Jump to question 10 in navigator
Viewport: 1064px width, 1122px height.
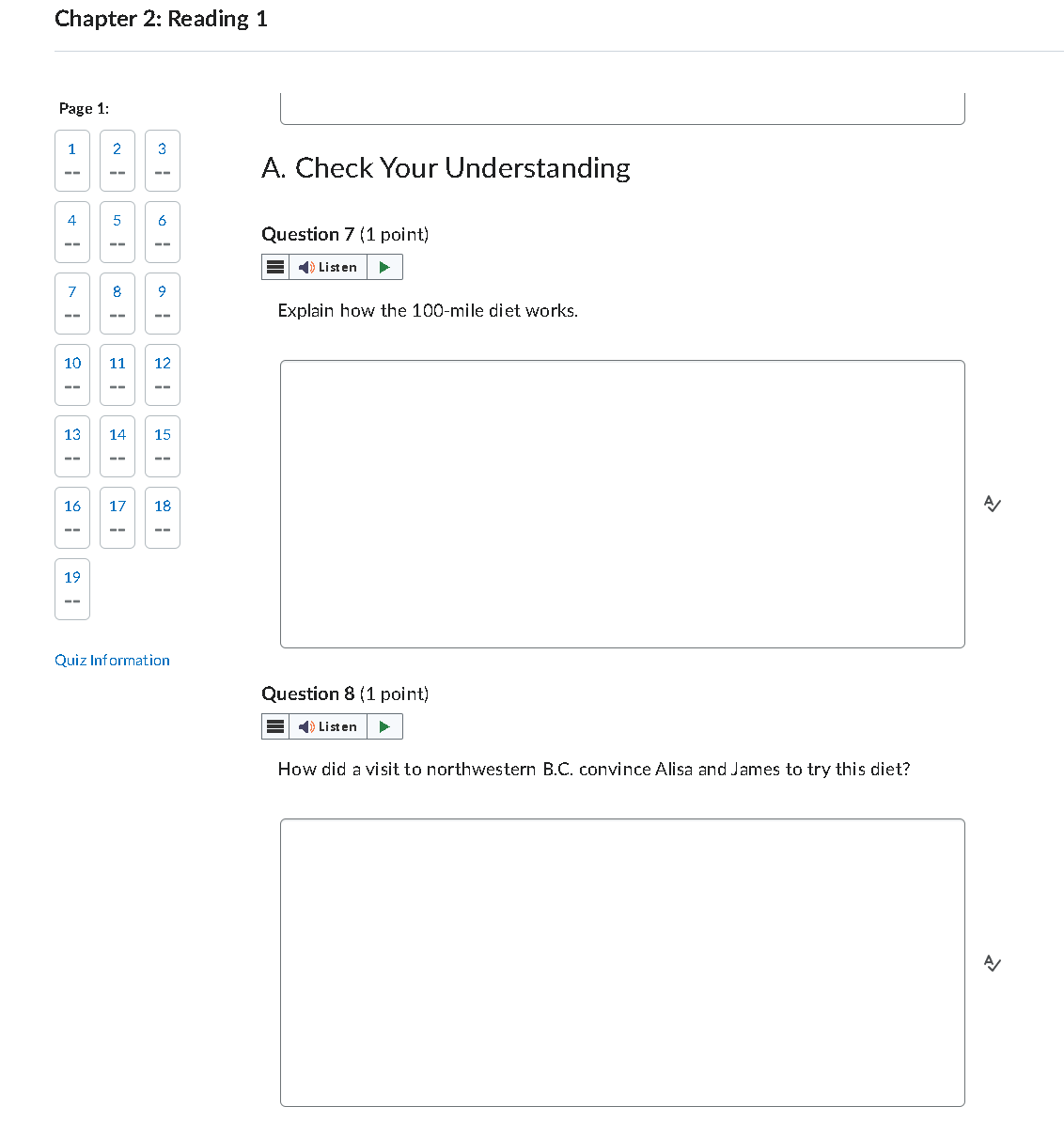72,375
